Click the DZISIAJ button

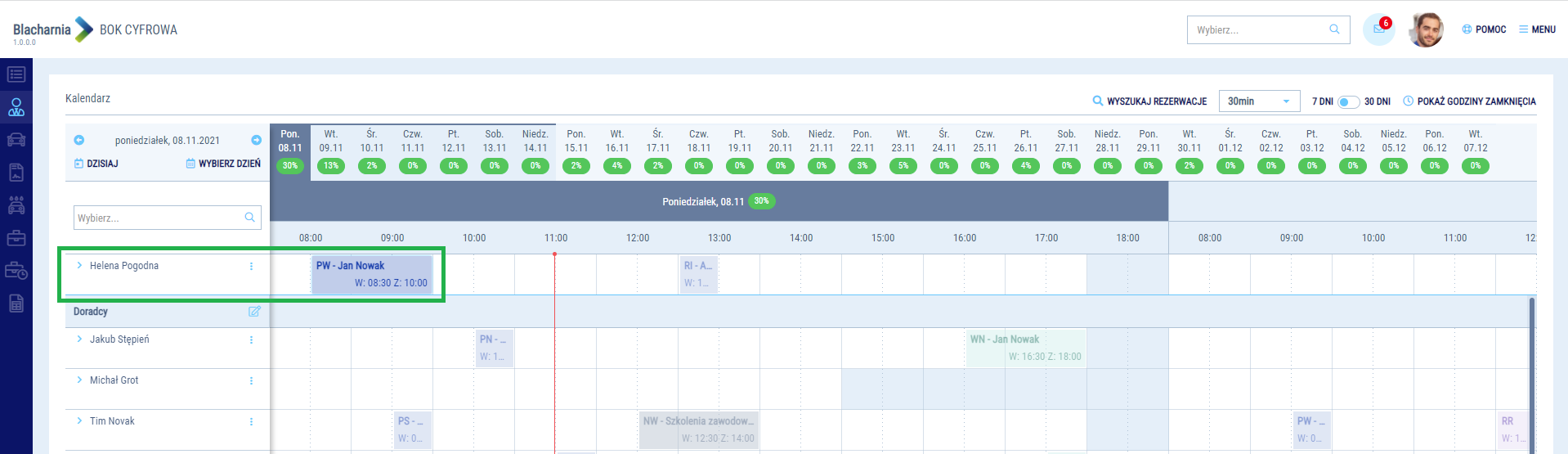(96, 164)
